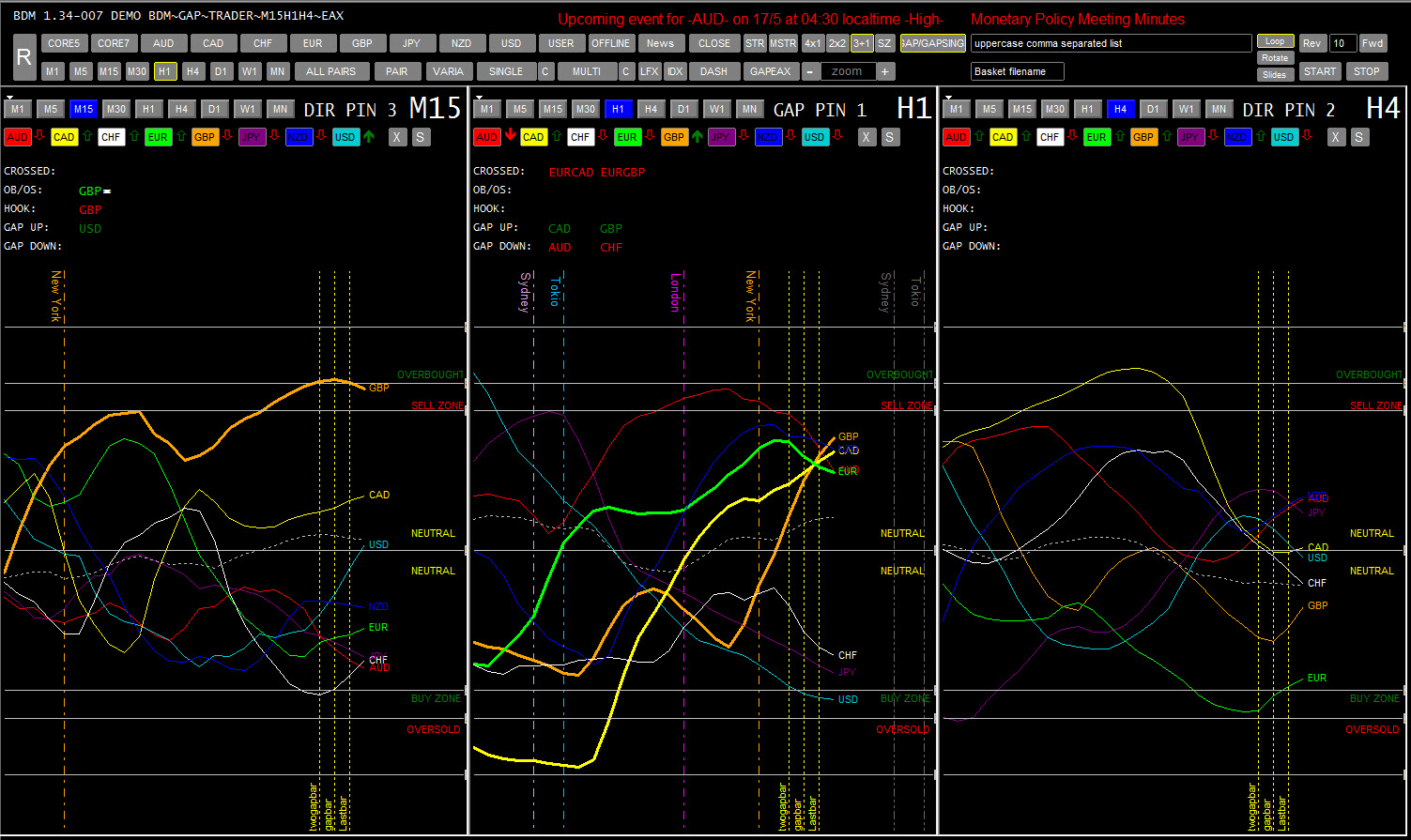Select M15 timeframe tab in M15 panel

tap(83, 109)
